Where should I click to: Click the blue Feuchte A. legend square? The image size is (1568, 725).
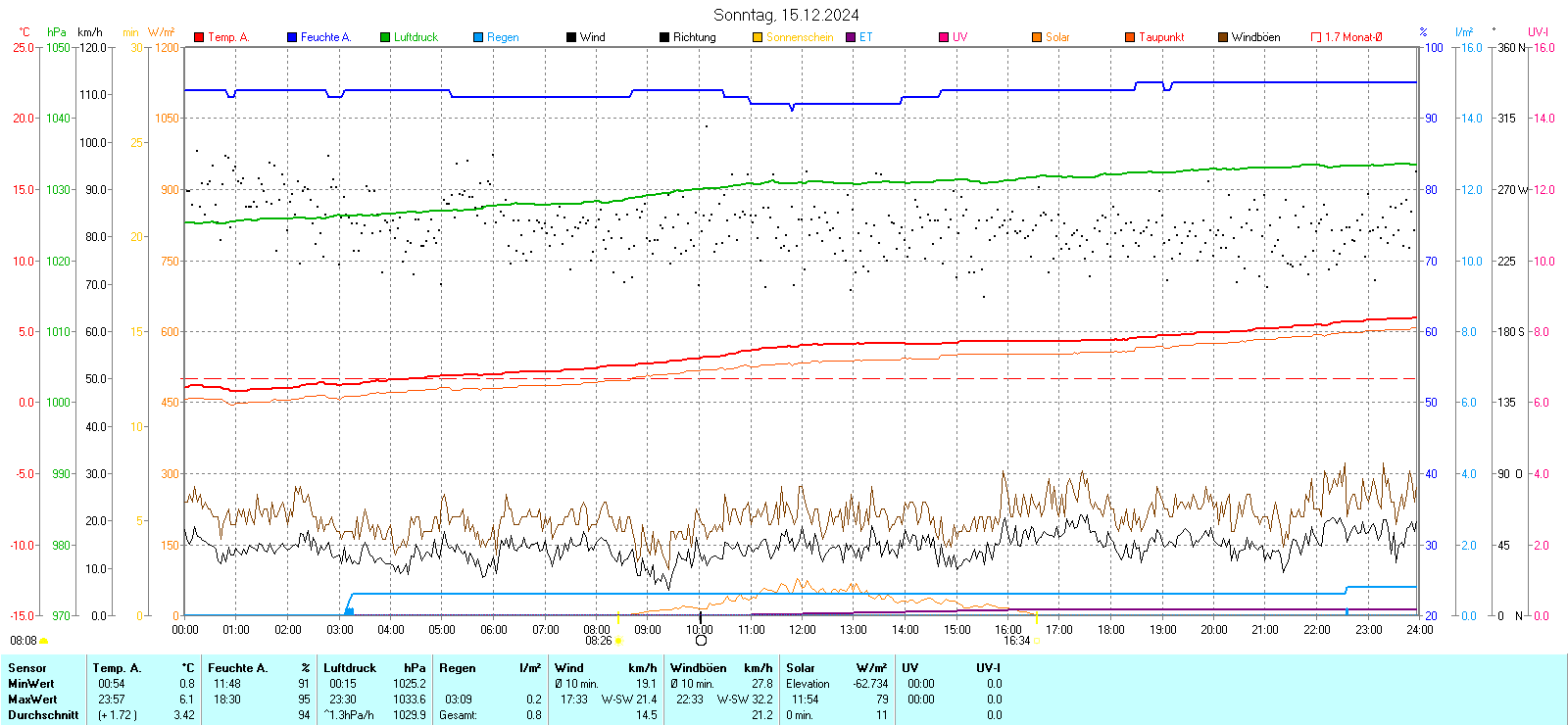292,37
